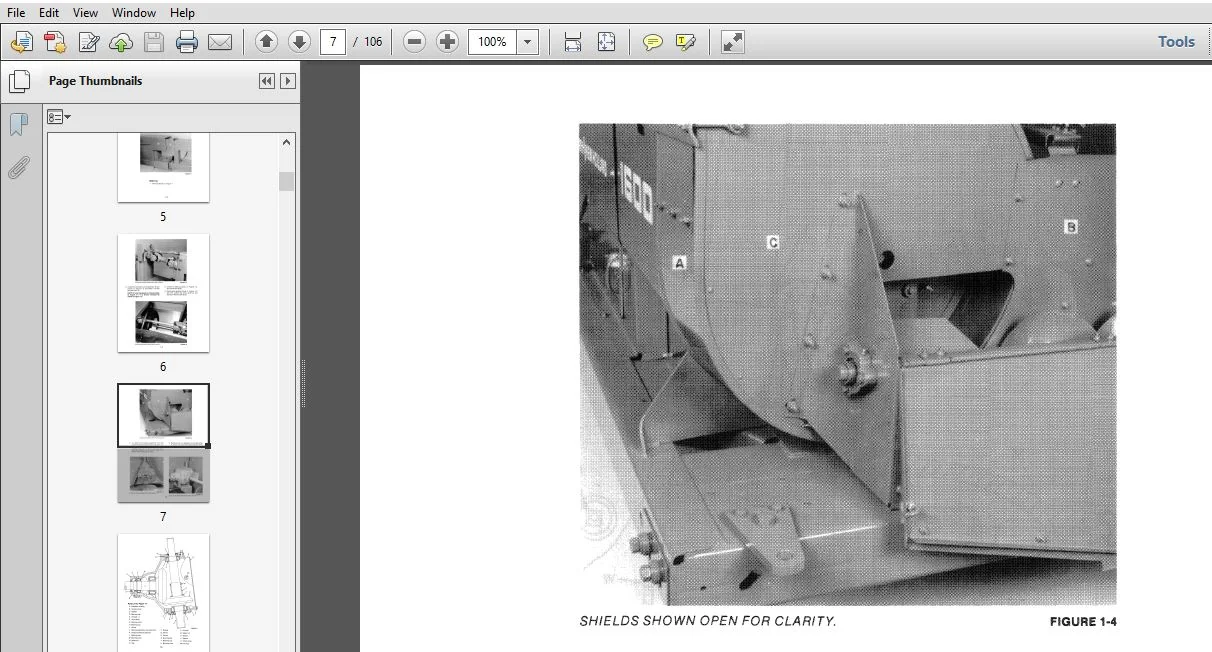Go to previous page arrow
Viewport: 1212px width, 652px height.
click(x=266, y=42)
